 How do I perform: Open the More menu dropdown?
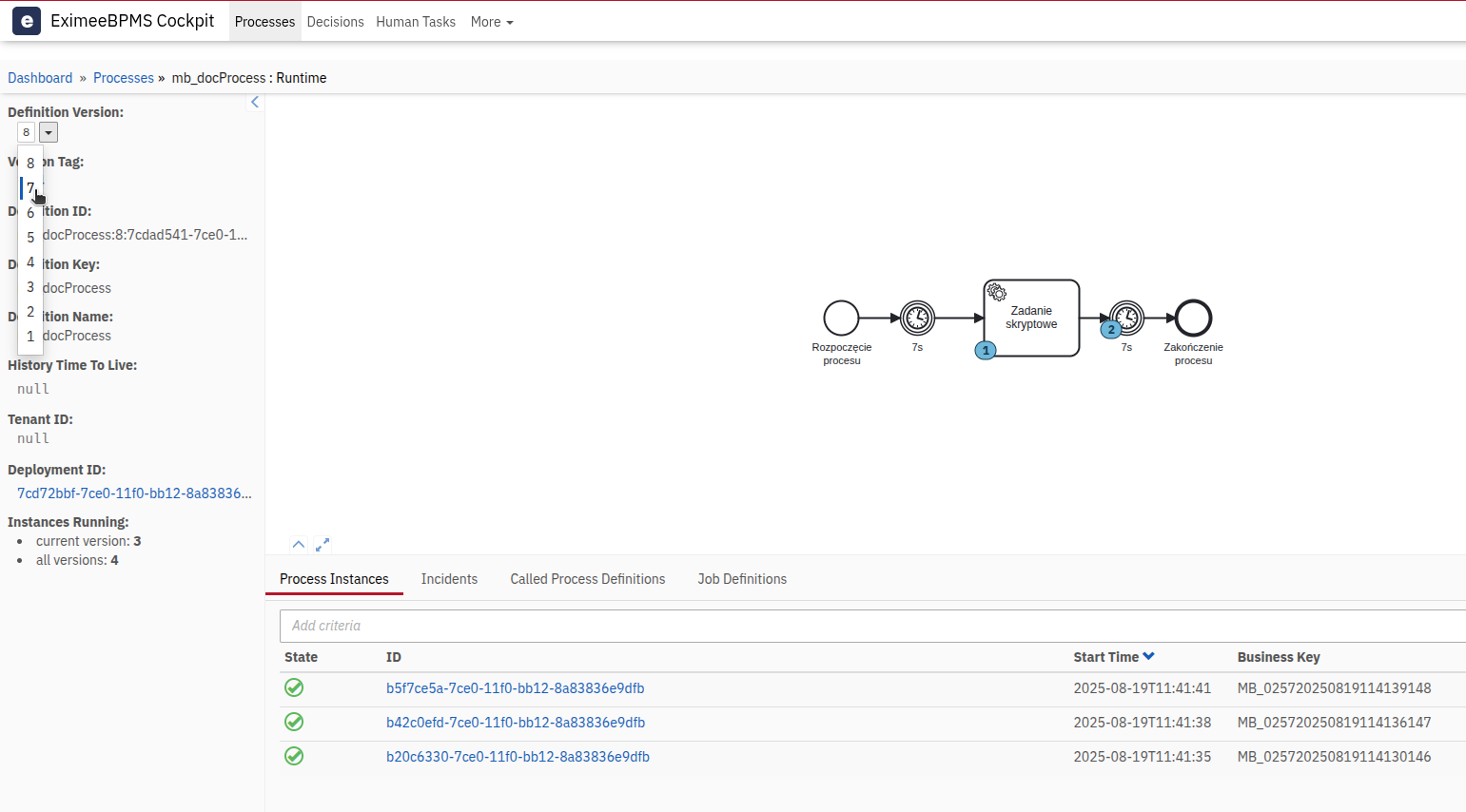492,22
